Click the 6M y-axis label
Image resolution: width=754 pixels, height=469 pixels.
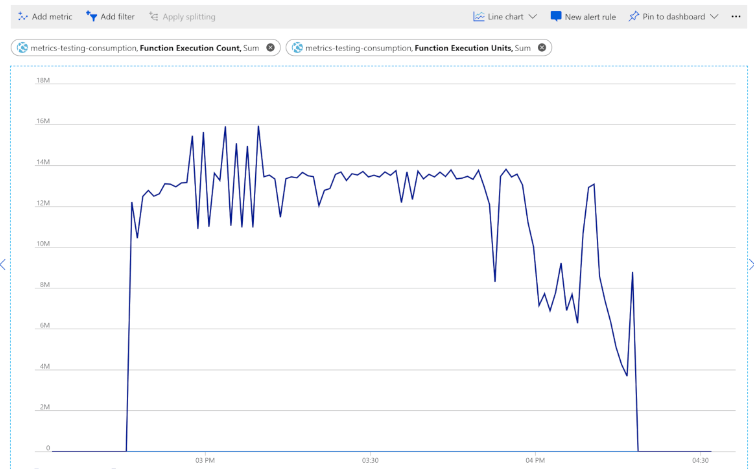tap(45, 325)
